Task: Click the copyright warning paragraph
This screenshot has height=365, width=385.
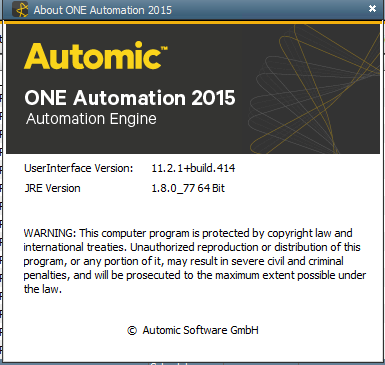Action: pos(195,261)
